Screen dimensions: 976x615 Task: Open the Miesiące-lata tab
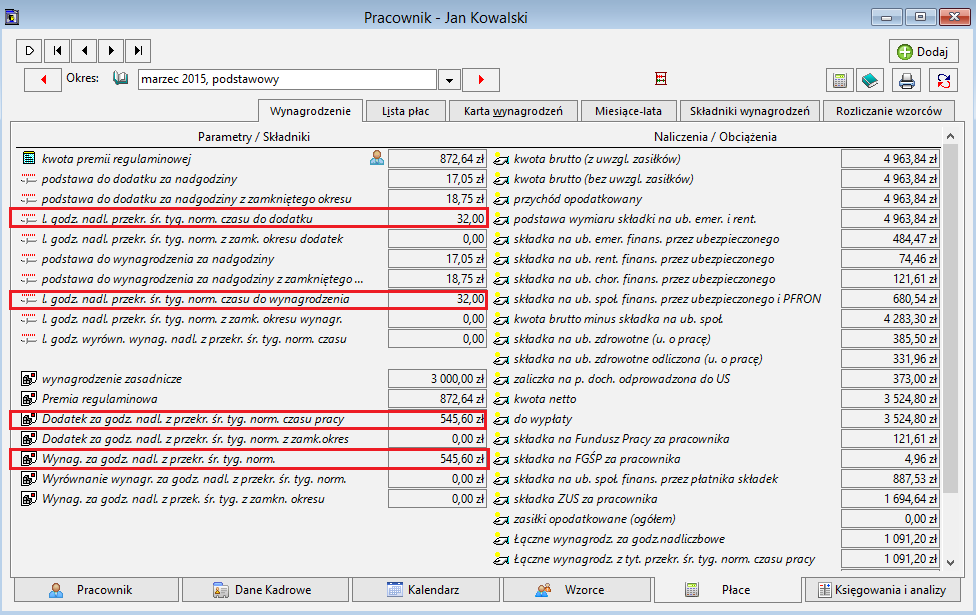coord(628,111)
